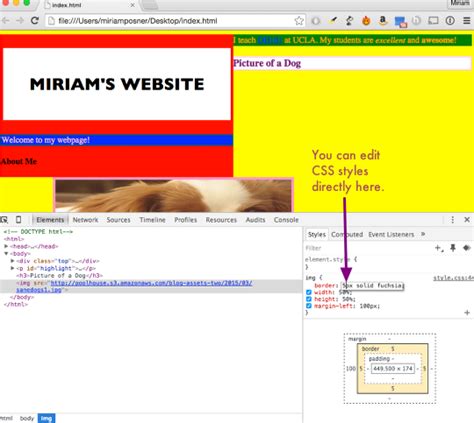Click the Picture of a Dog heading
The height and width of the screenshot is (423, 474).
[267, 63]
